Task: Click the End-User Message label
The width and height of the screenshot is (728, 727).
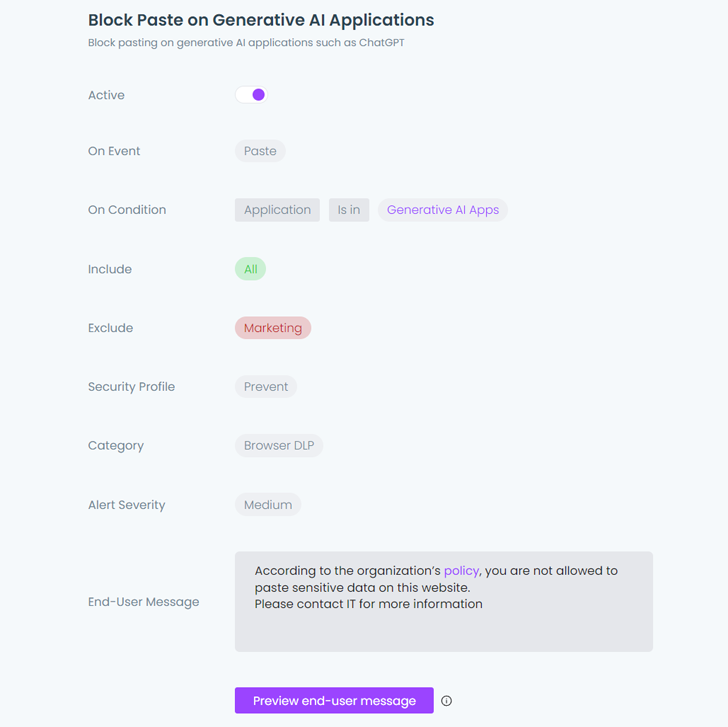Action: pos(143,602)
